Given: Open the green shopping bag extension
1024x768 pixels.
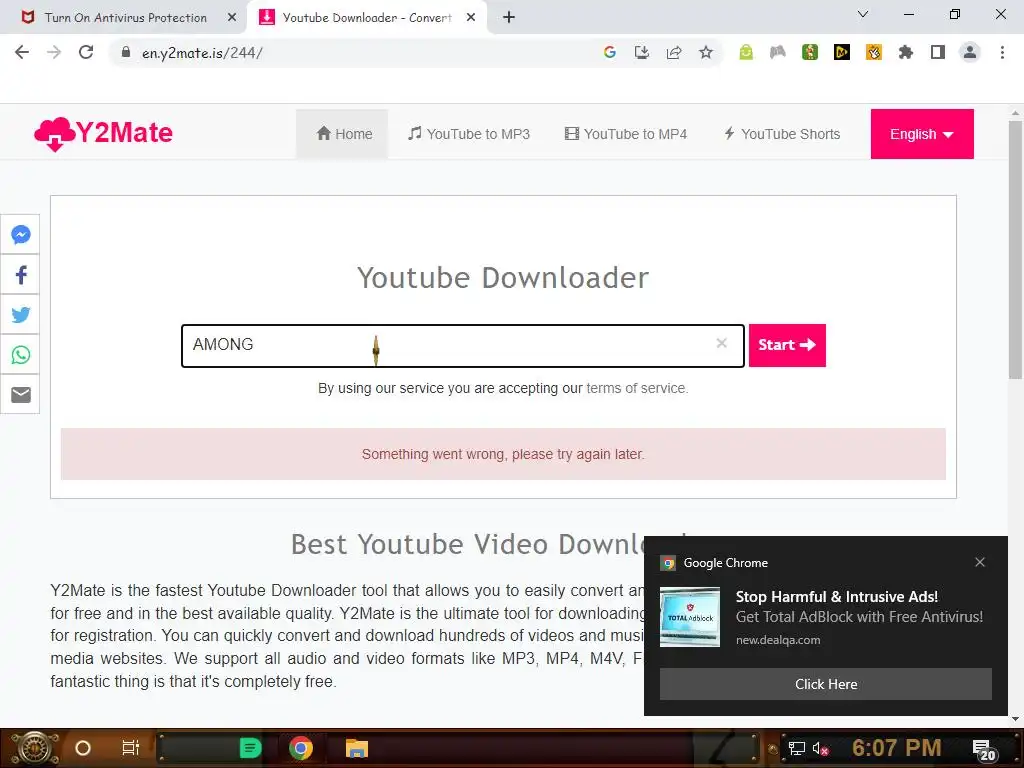Looking at the screenshot, I should [746, 52].
